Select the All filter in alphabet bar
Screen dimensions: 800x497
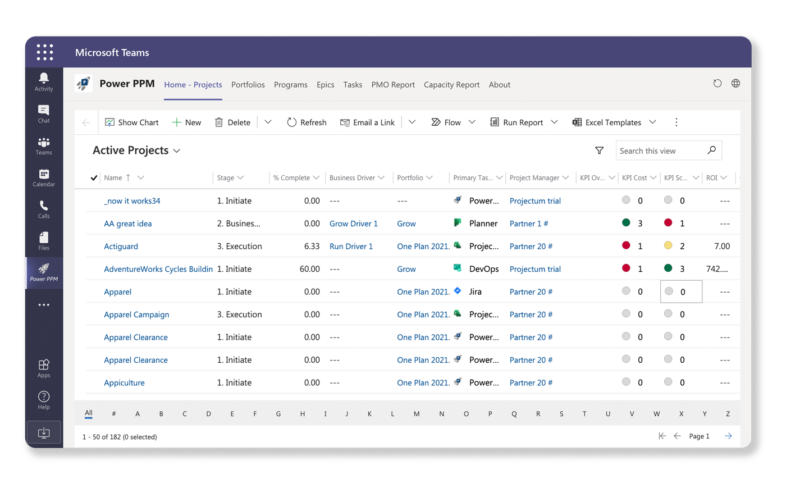88,413
